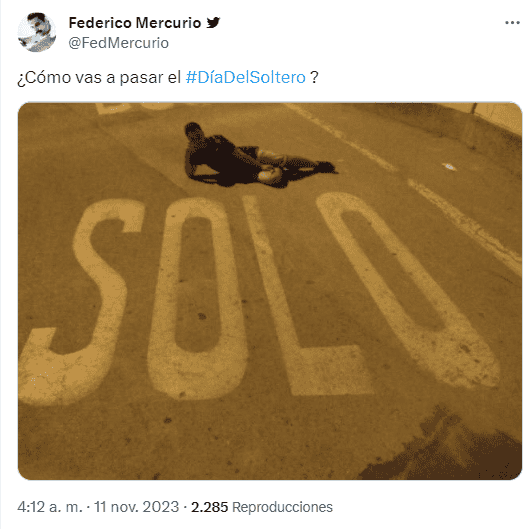The image size is (529, 529).
Task: Click the question mark after the hashtag
Action: (x=314, y=77)
